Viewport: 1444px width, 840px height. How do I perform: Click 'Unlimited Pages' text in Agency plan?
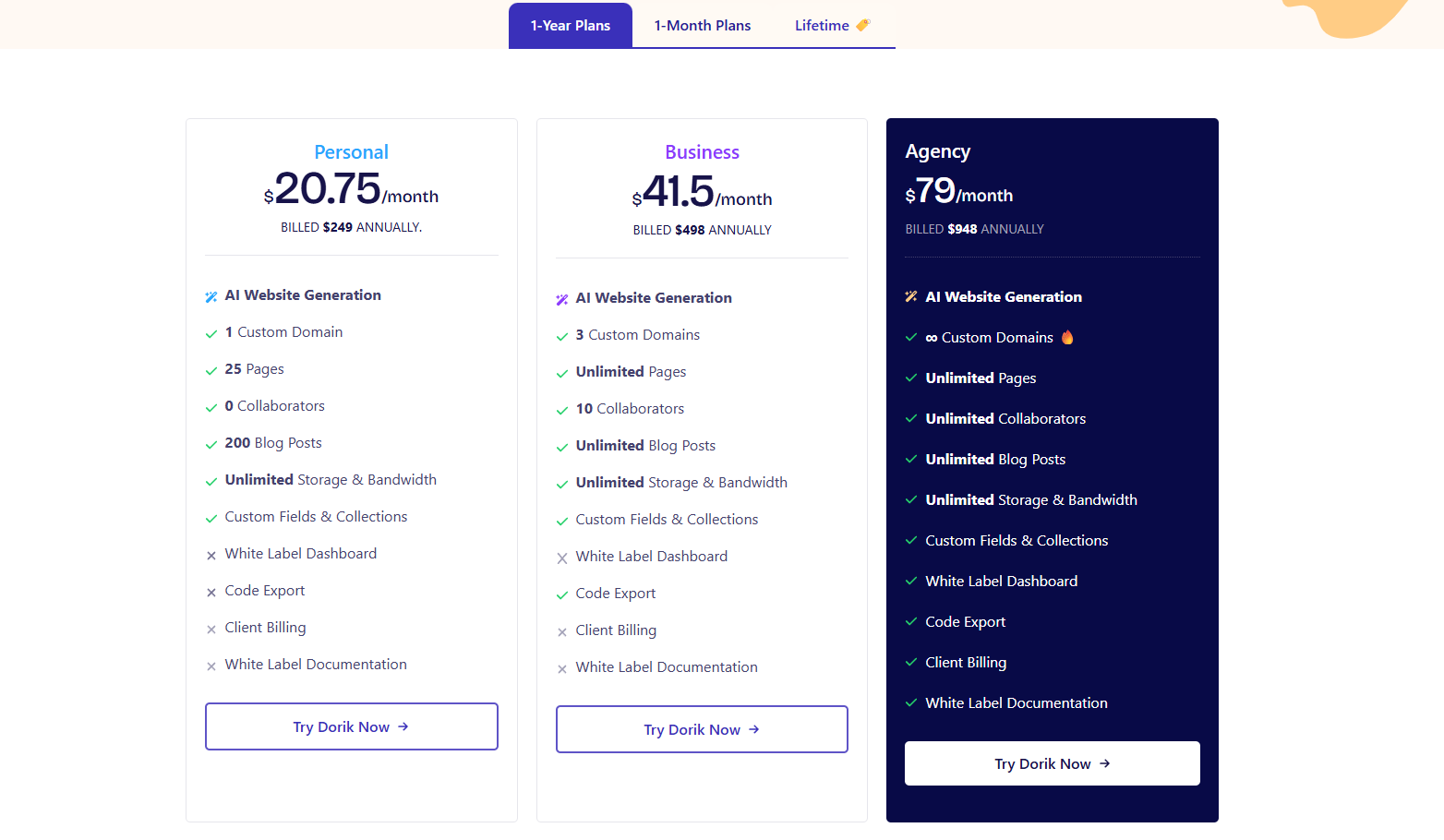pyautogui.click(x=981, y=378)
